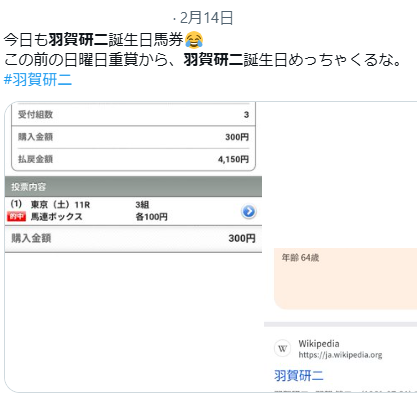Open the 羽賀研二 Wikipedia result title

tap(299, 376)
